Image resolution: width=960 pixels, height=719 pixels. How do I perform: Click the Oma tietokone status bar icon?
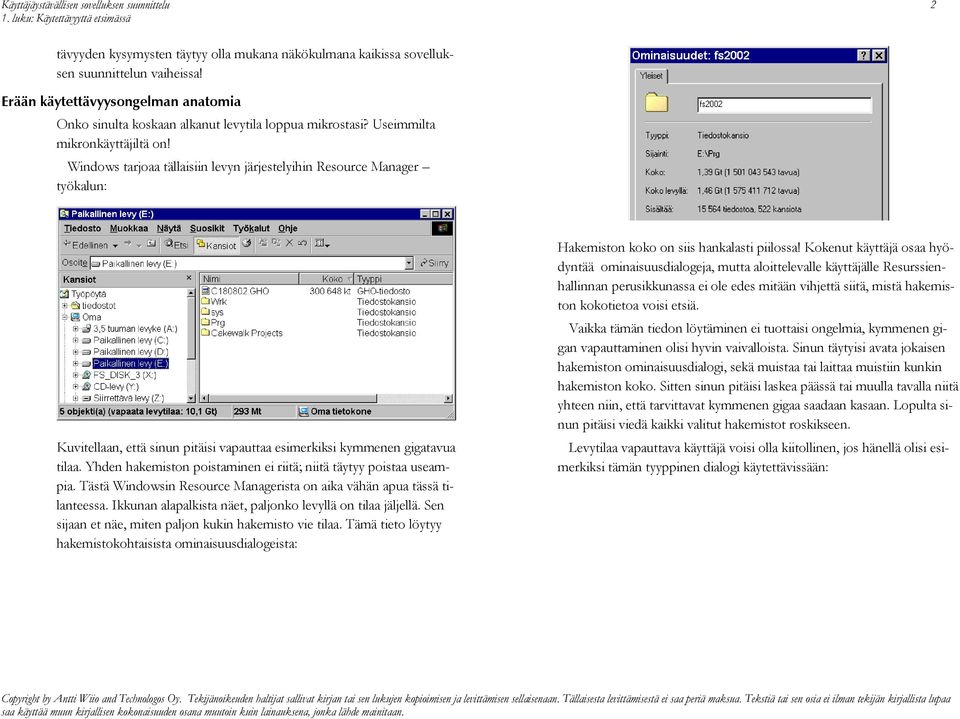pos(303,412)
